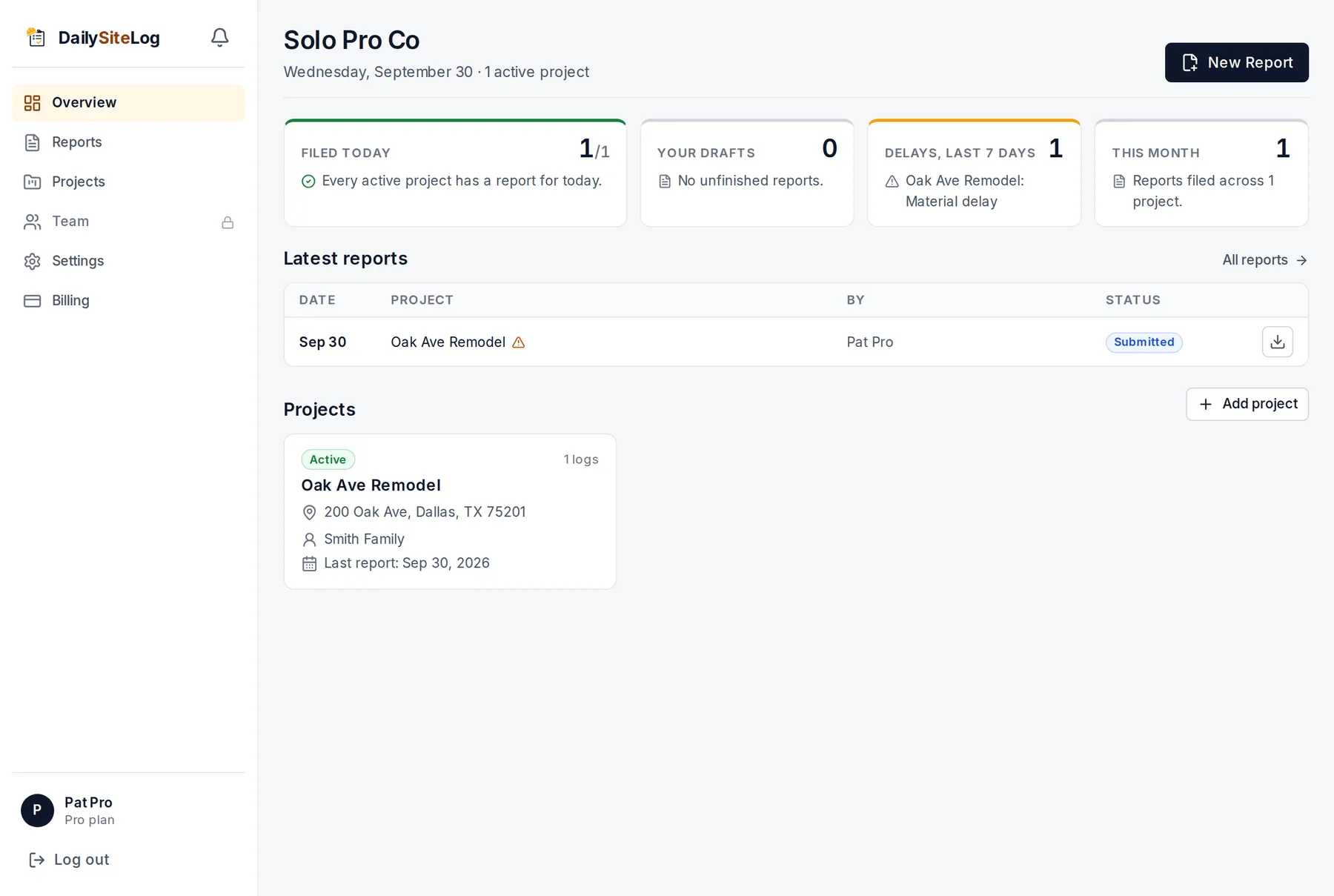This screenshot has width=1334, height=896.
Task: Click the Pat Pro avatar circle
Action: click(37, 811)
